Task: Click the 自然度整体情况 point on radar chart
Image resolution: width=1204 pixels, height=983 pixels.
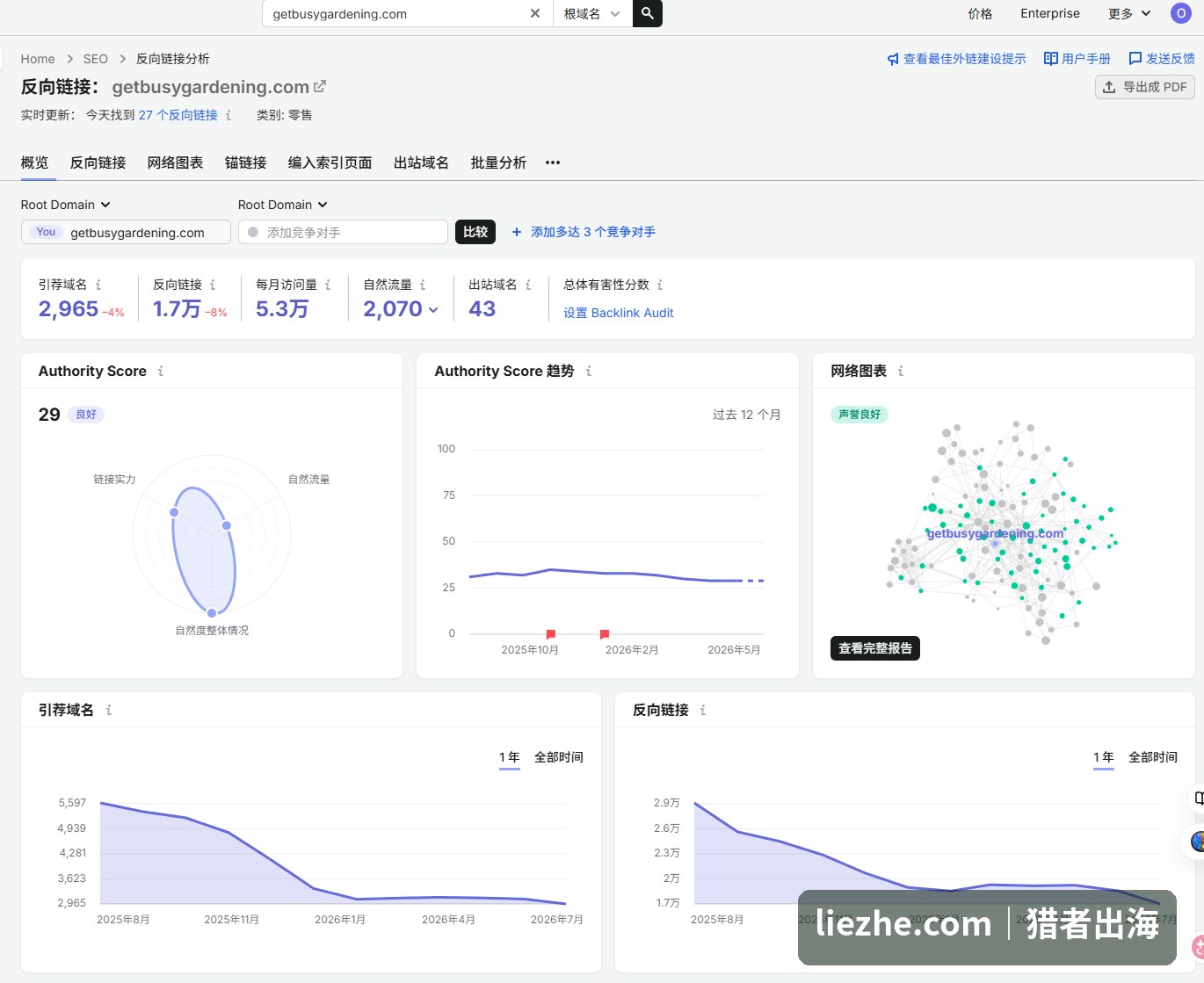Action: coord(212,613)
